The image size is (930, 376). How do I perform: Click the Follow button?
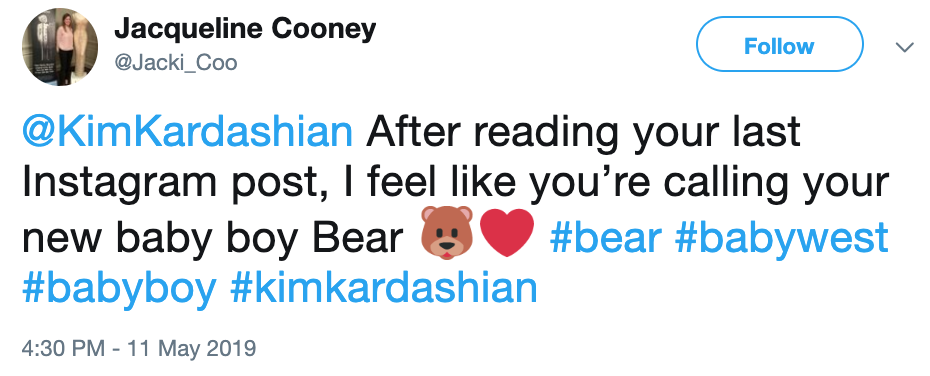point(779,44)
